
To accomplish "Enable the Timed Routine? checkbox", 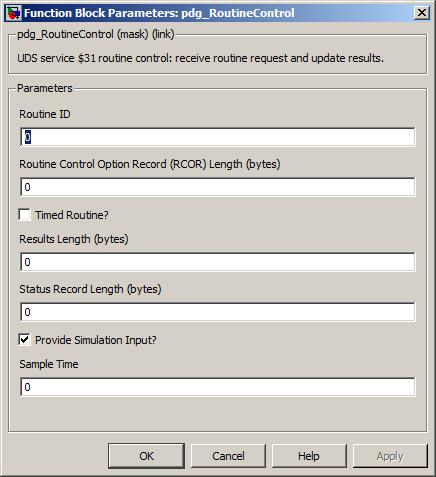I will [24, 215].
